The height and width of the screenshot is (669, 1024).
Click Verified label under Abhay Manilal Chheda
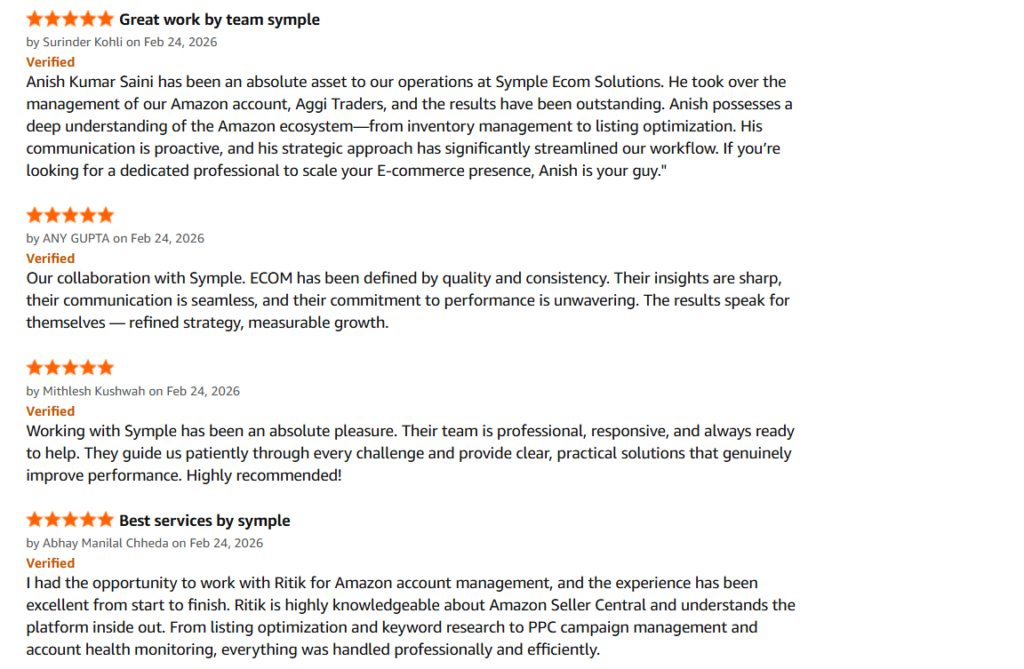point(50,563)
